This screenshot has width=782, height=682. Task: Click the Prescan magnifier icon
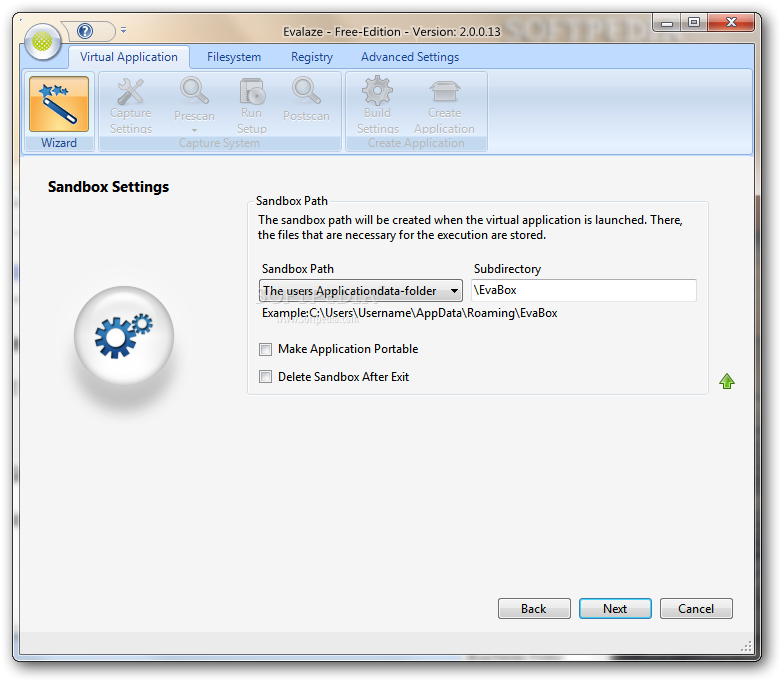pos(194,91)
